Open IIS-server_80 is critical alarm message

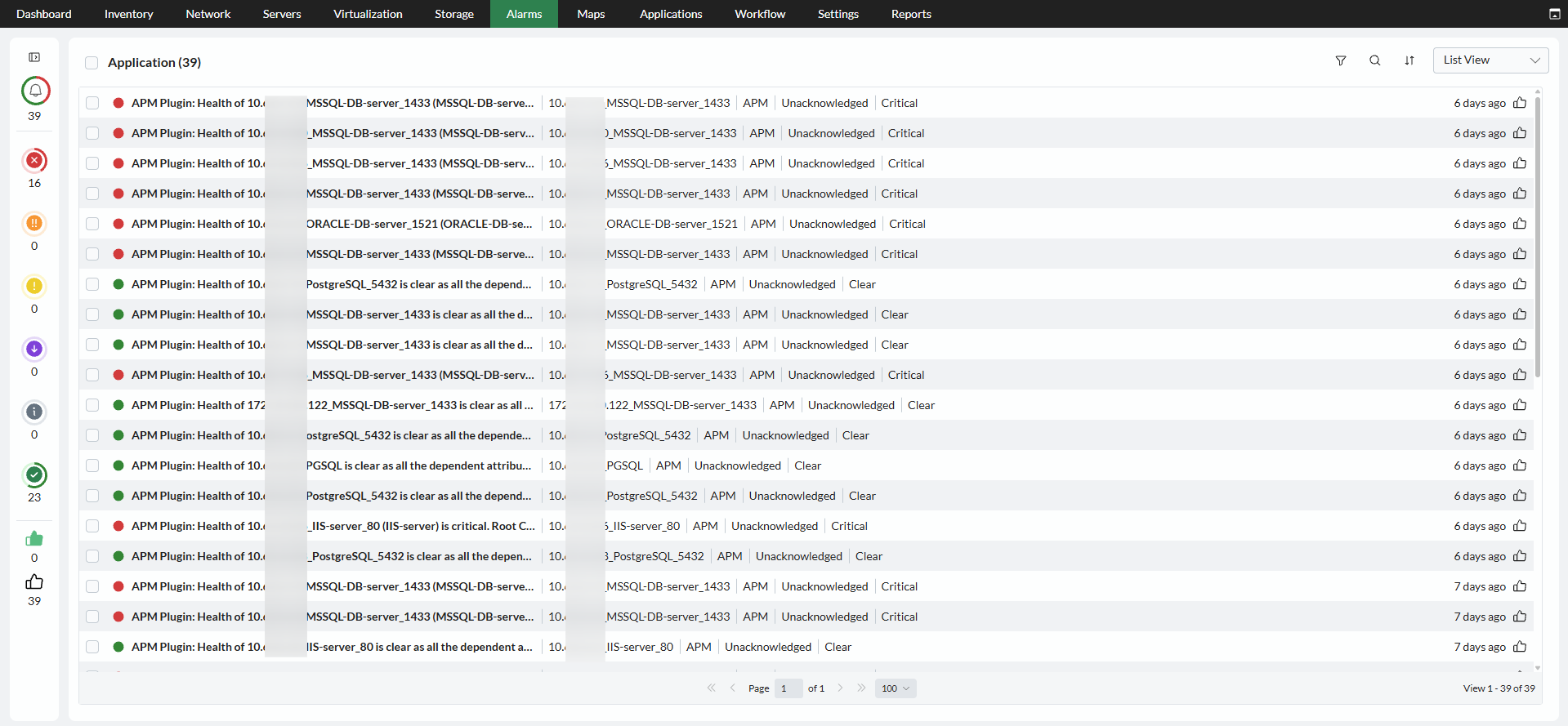pyautogui.click(x=333, y=526)
